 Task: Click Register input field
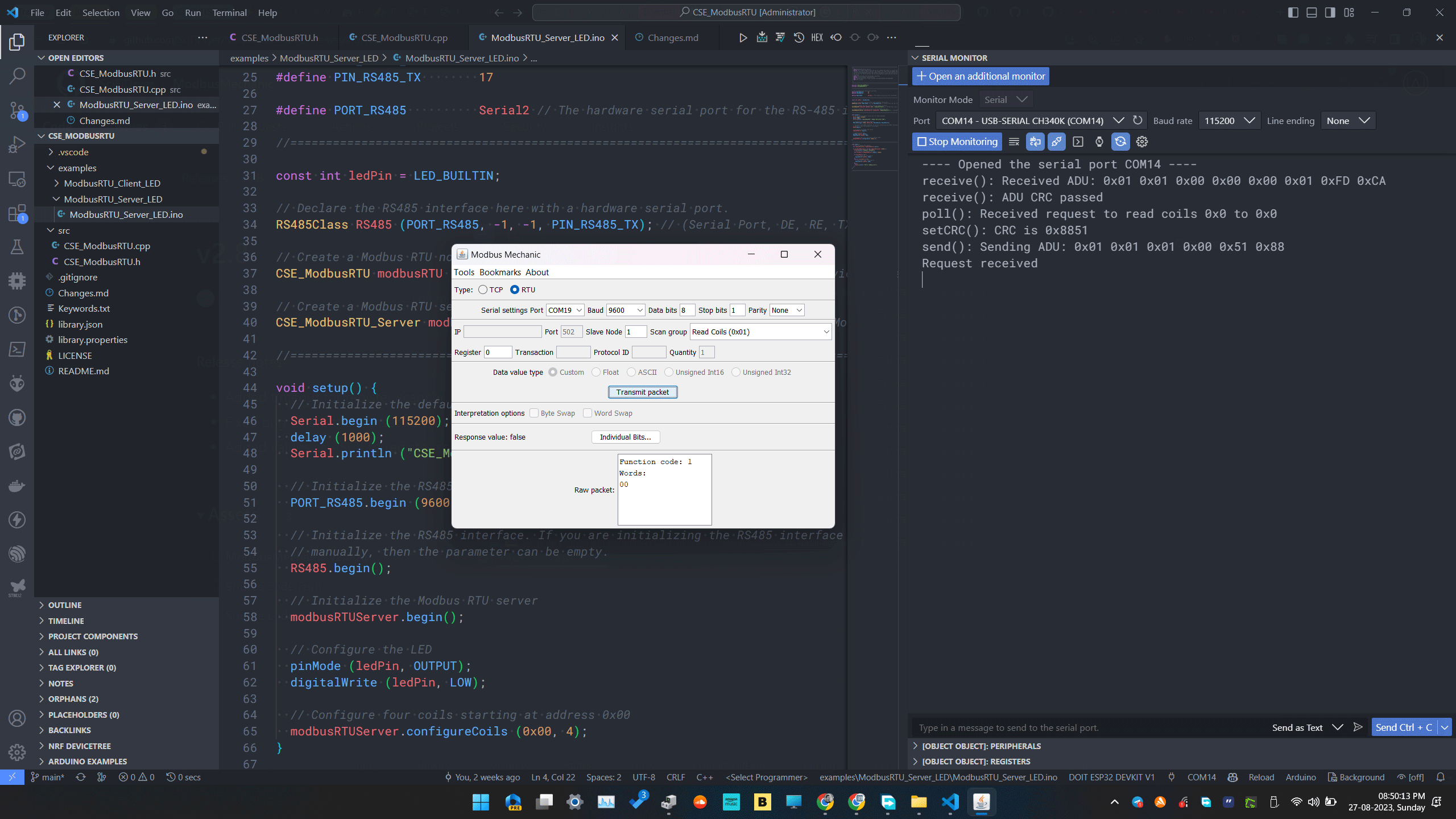[x=498, y=352]
